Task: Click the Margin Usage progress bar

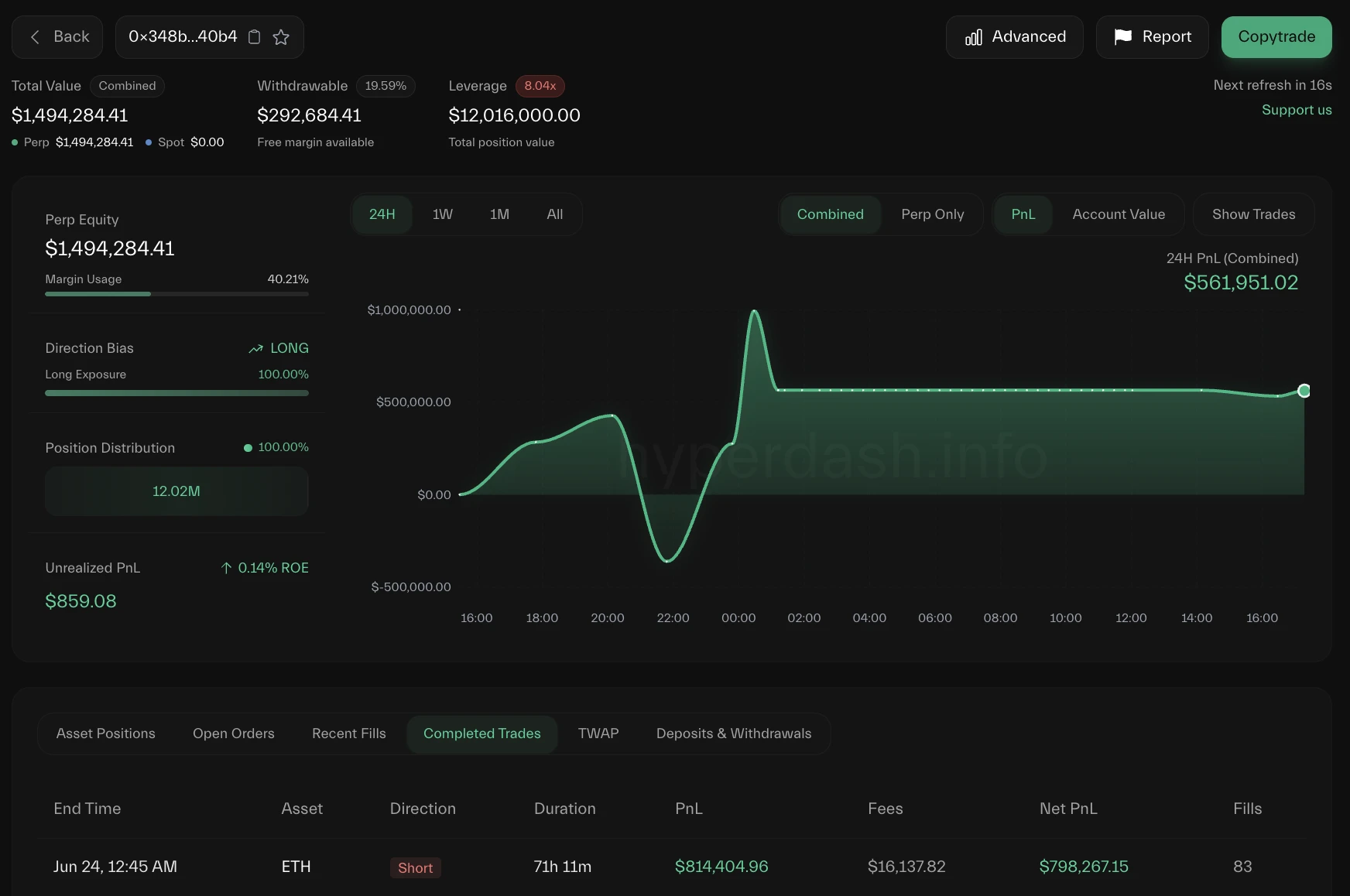Action: pos(176,295)
